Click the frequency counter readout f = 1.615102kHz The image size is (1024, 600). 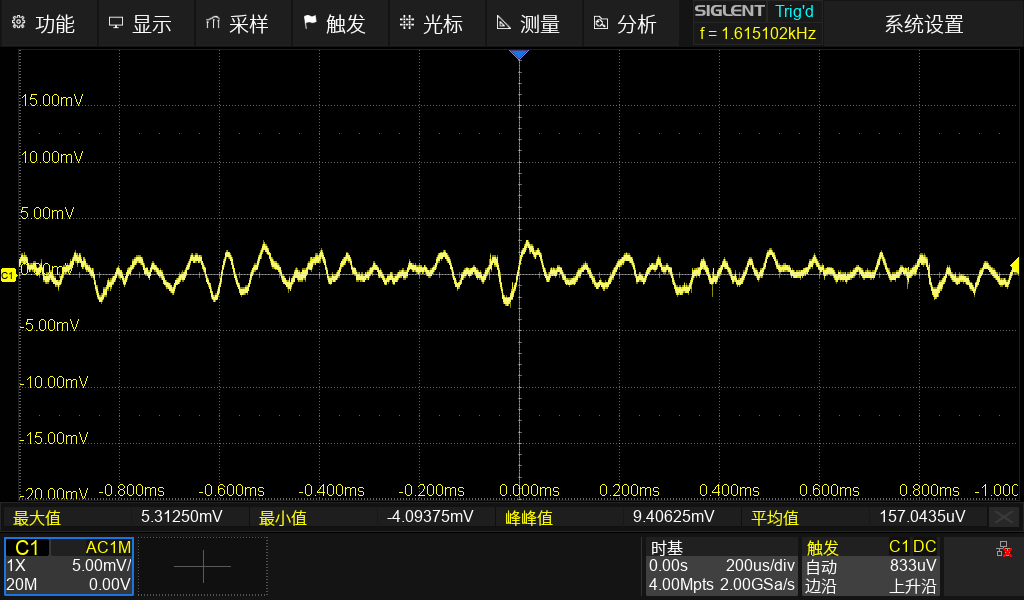coord(758,33)
